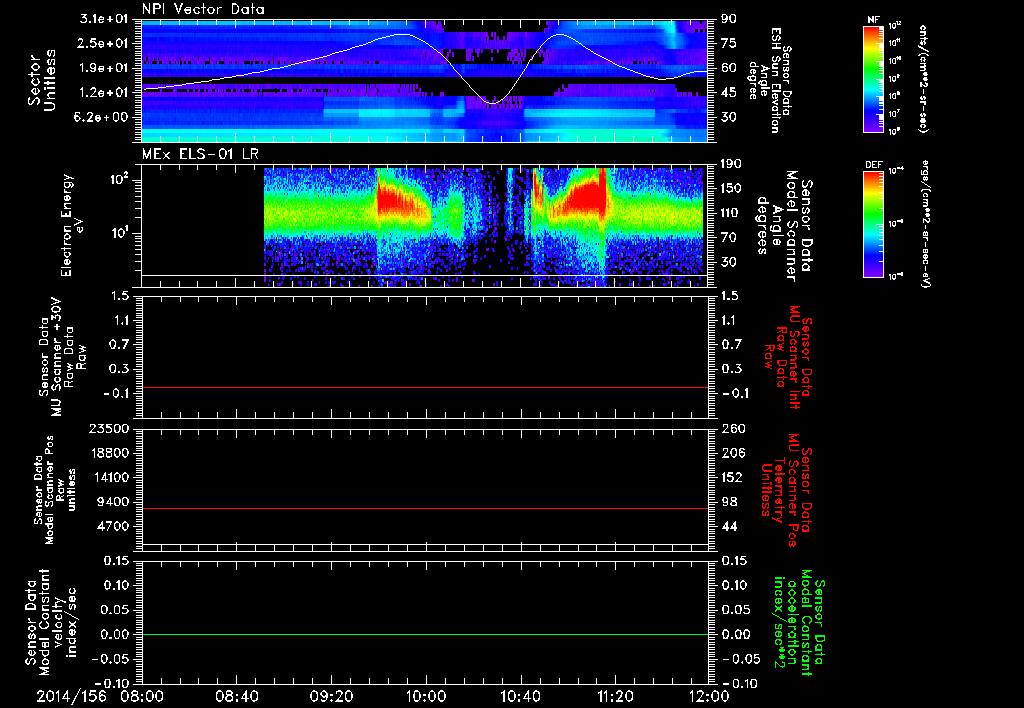Click the '11:20' time axis label
The image size is (1024, 708).
point(615,696)
